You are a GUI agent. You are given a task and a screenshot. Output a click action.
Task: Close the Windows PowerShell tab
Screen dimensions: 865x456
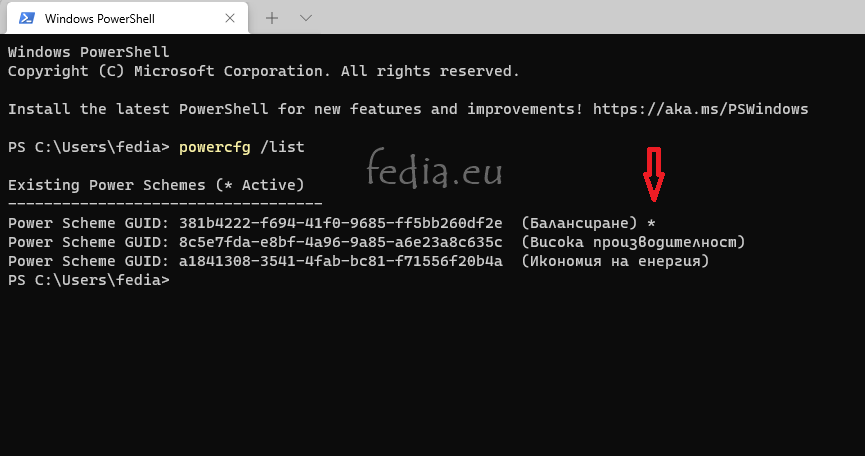point(230,18)
